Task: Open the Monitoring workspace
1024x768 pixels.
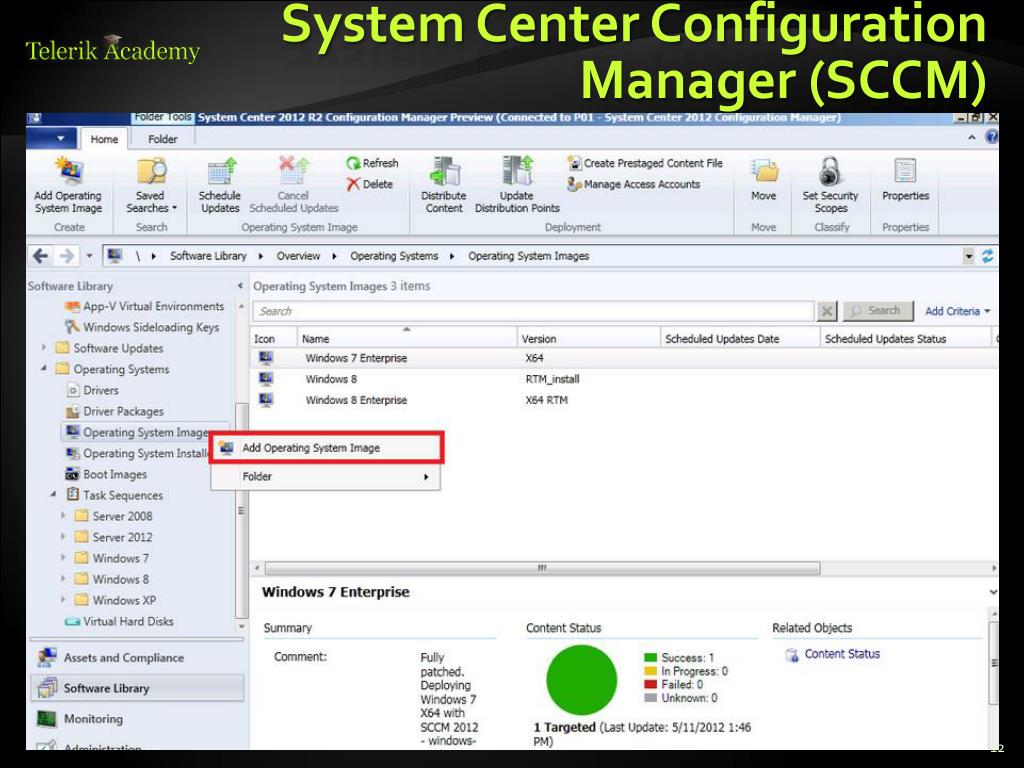Action: coord(93,719)
